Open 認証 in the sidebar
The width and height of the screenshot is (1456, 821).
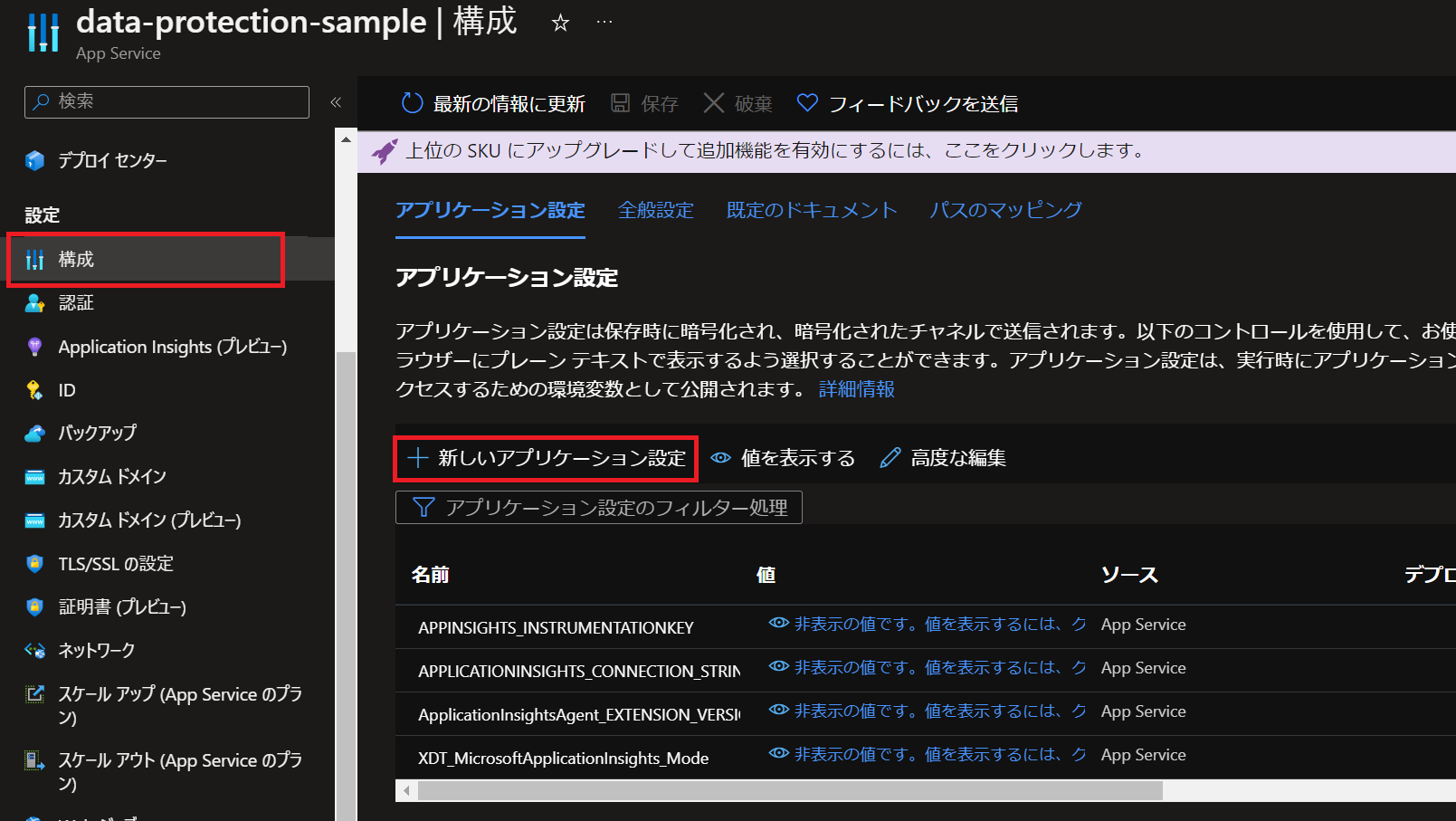click(x=76, y=303)
